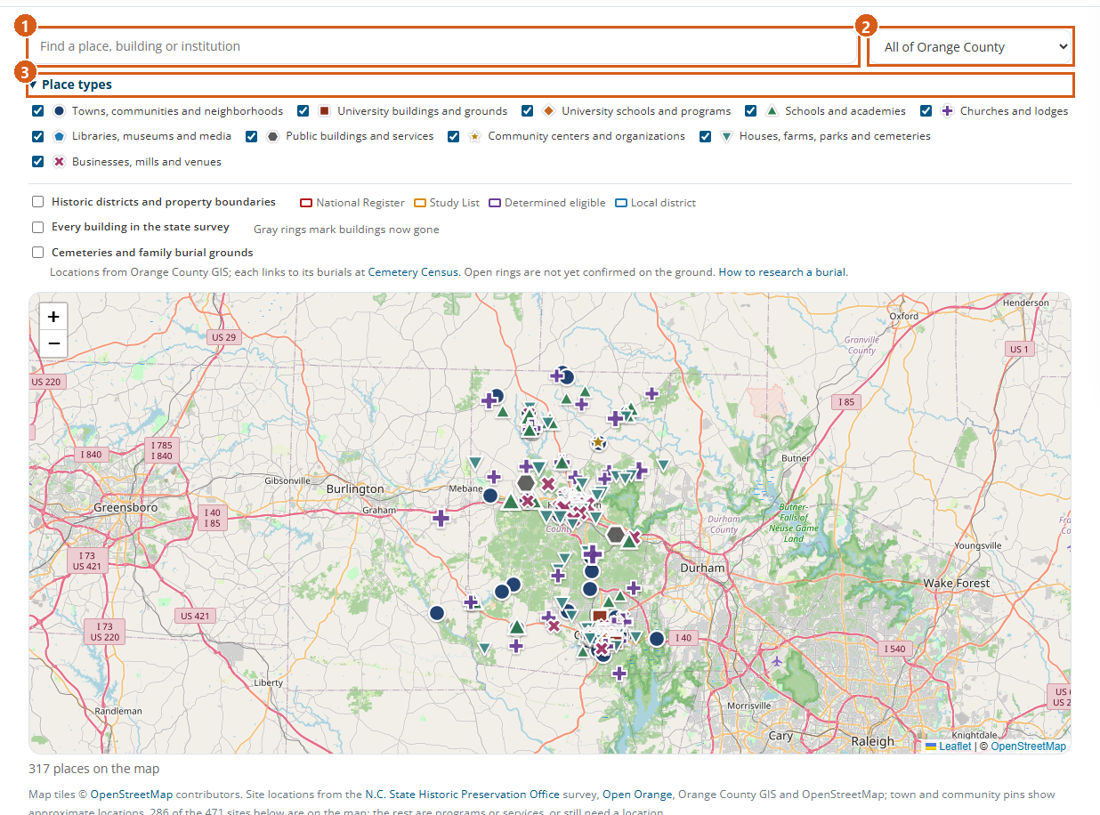Zoom in on the map
1100x815 pixels.
(53, 317)
